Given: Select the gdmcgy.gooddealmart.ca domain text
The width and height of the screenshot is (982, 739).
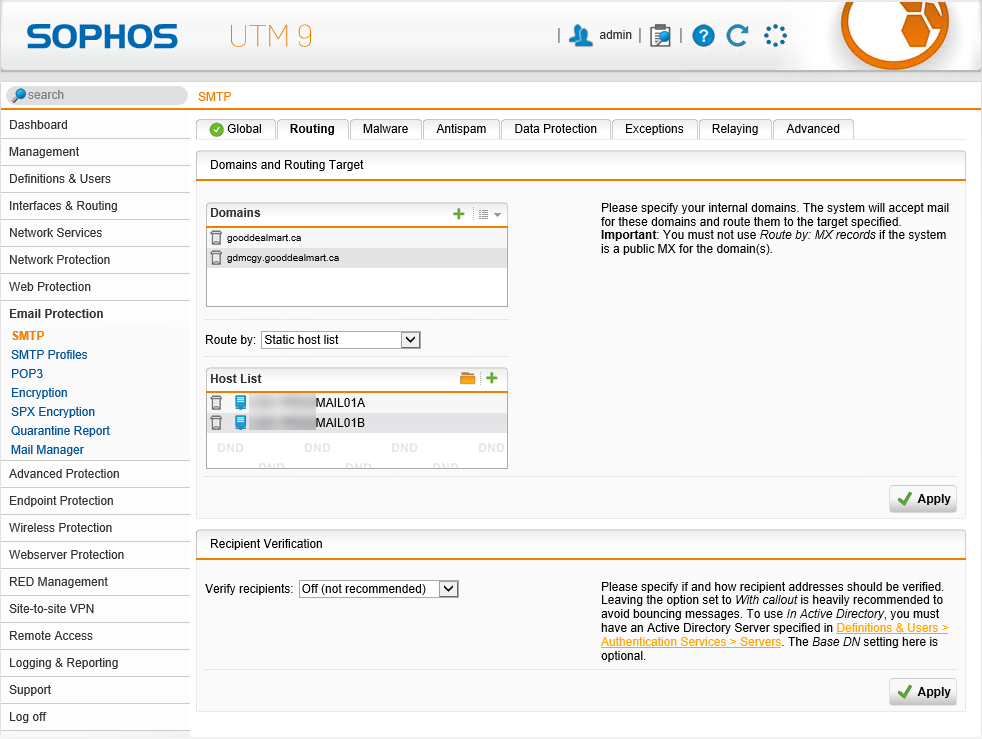Looking at the screenshot, I should (x=282, y=258).
